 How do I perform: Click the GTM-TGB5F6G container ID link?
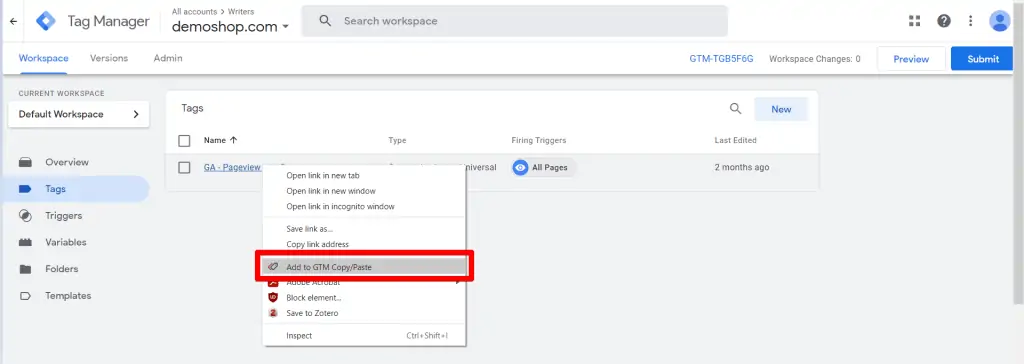pyautogui.click(x=721, y=59)
